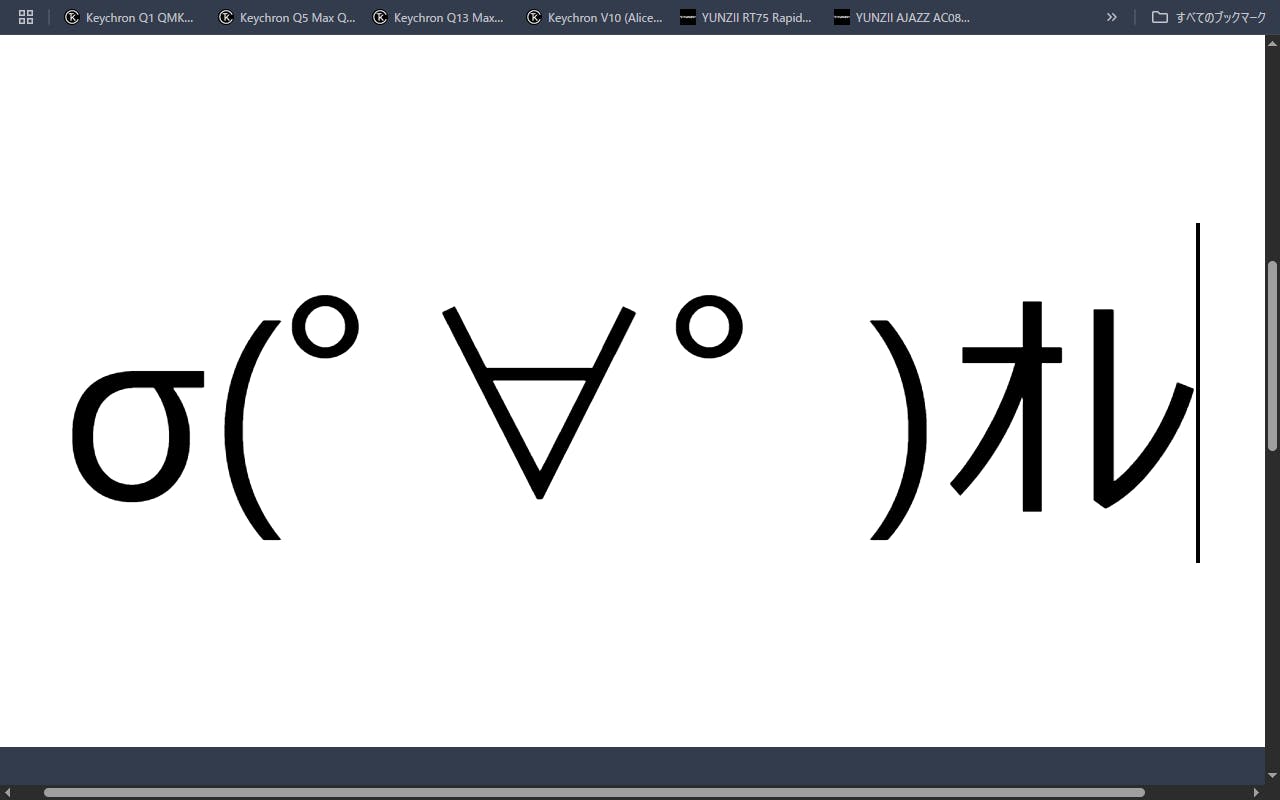
Task: Click the horizontal scrollbar left arrow
Action: point(8,792)
